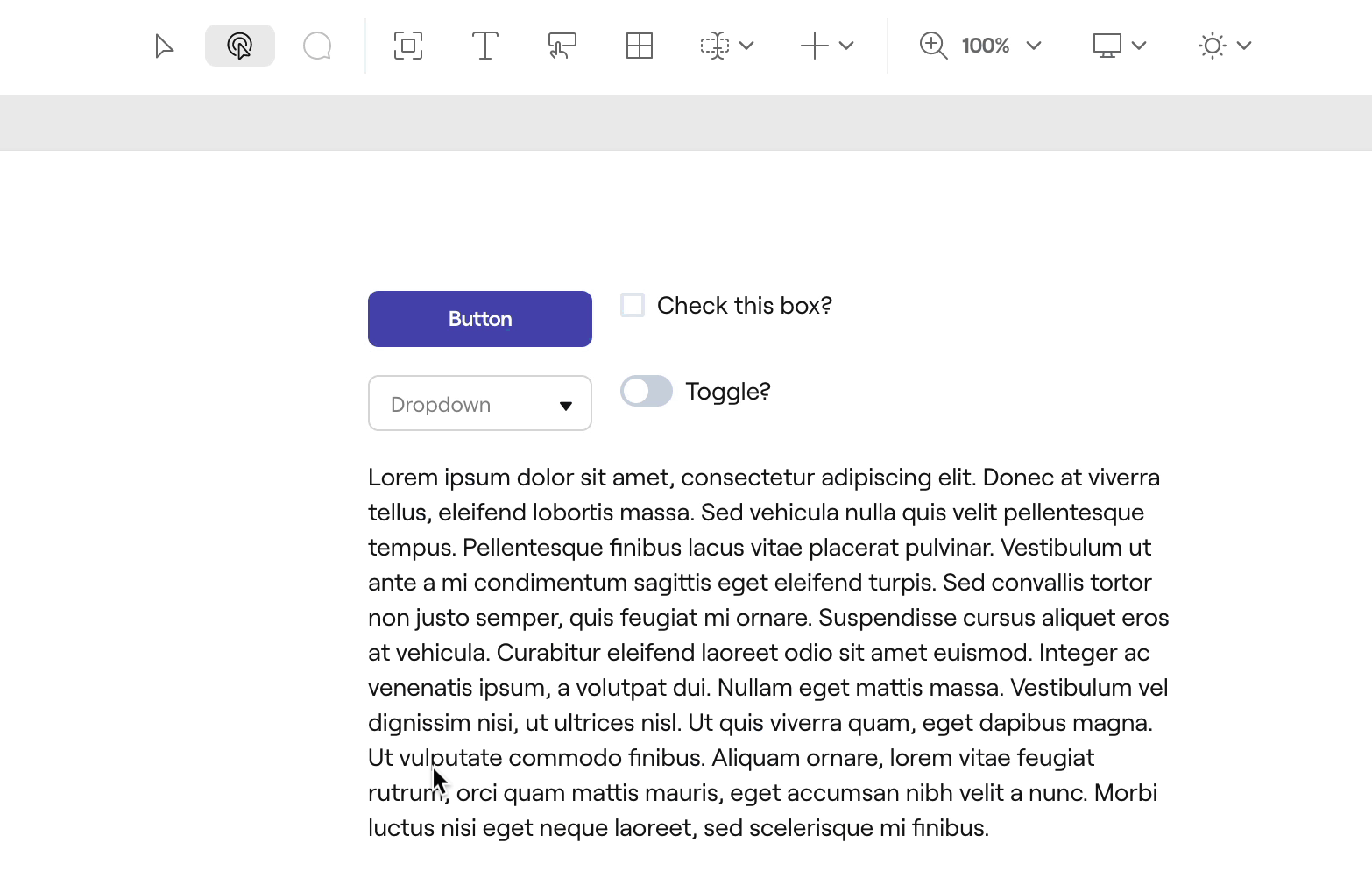The width and height of the screenshot is (1372, 871).
Task: Open the Dropdown select field
Action: [480, 403]
